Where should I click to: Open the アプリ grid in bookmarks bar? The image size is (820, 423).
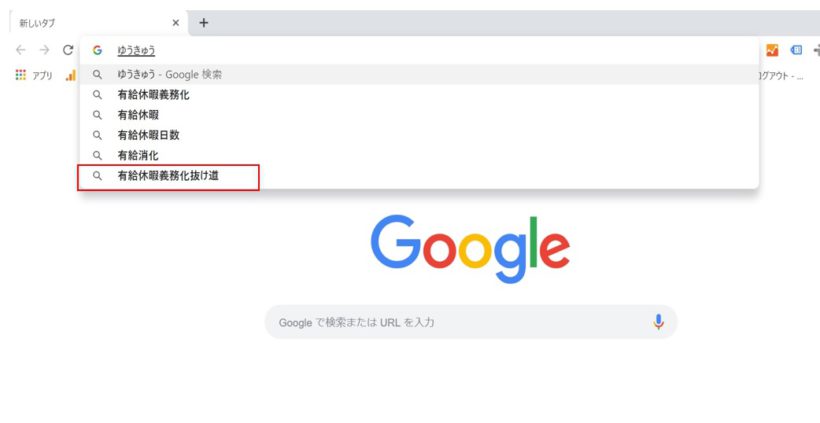click(34, 75)
